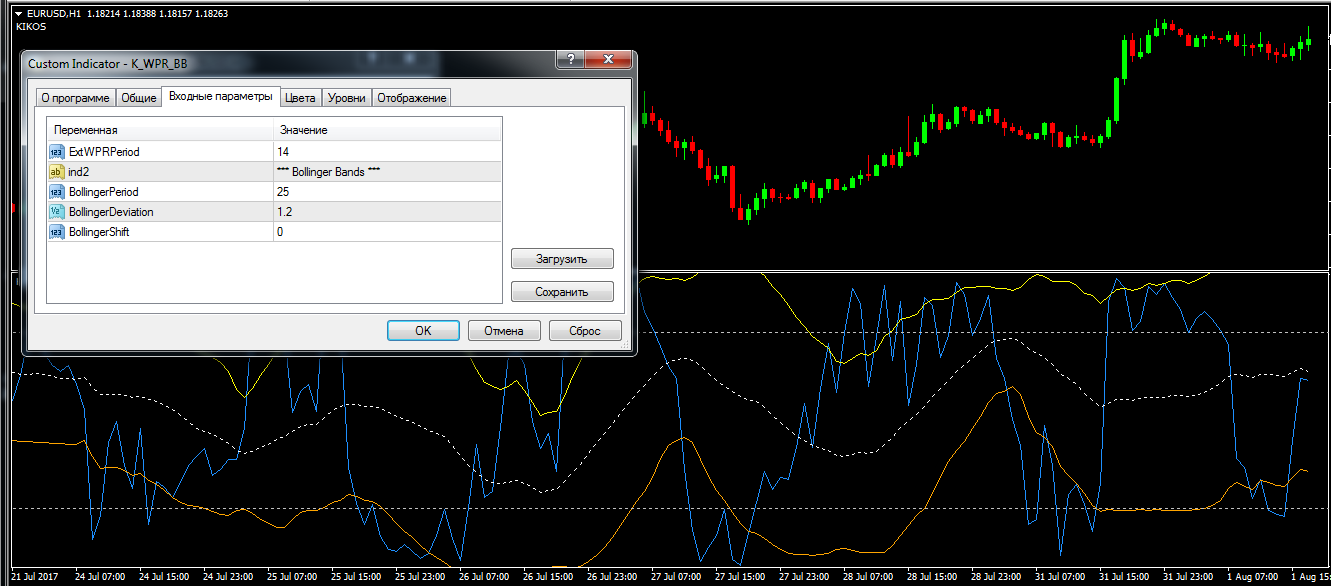Click the integer icon beside BollingerPeriod
Viewport: 1331px width, 586px height.
(x=56, y=192)
